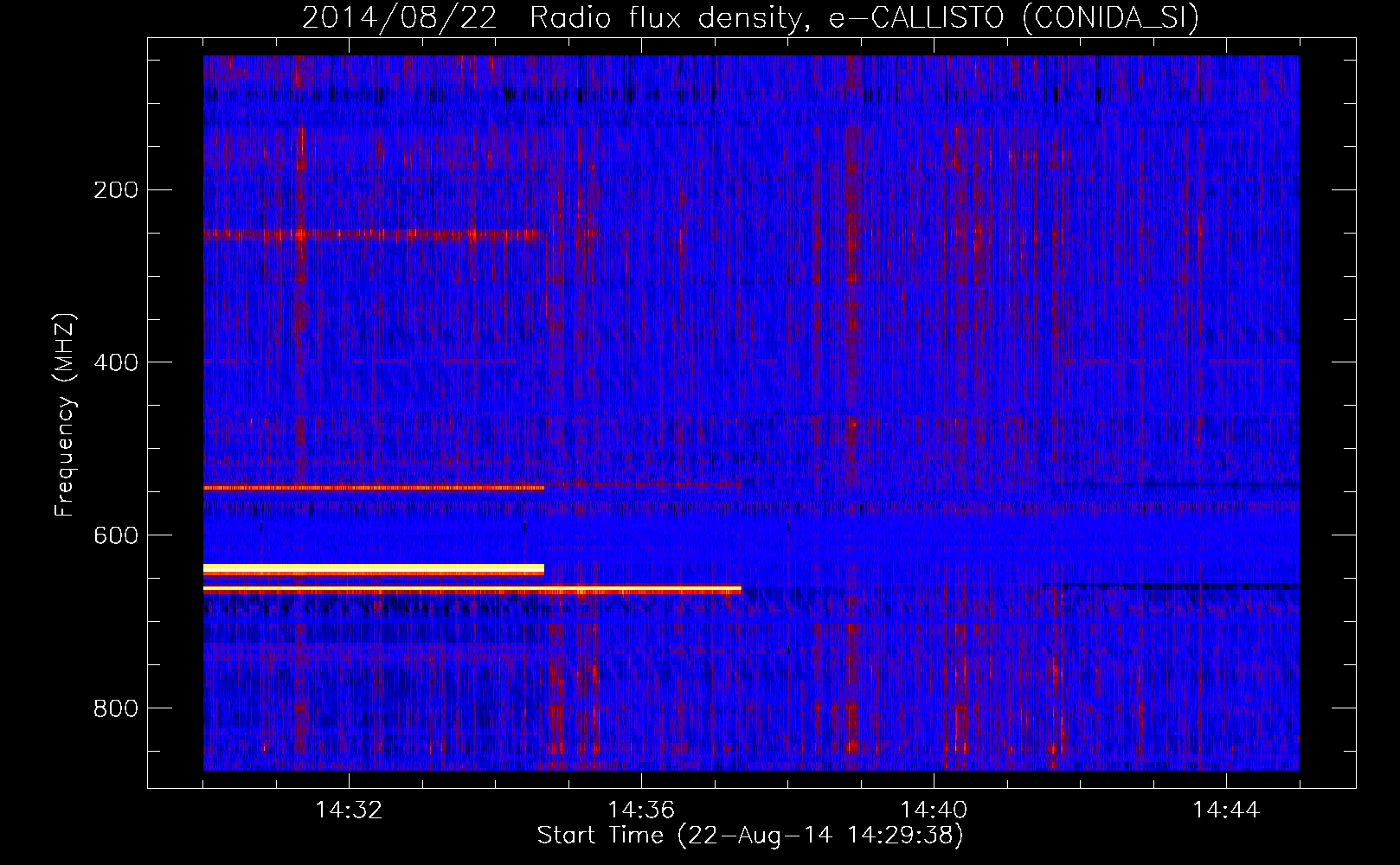Select the 400 frequency tick label
Screen dimensions: 1400x865
(x=116, y=362)
